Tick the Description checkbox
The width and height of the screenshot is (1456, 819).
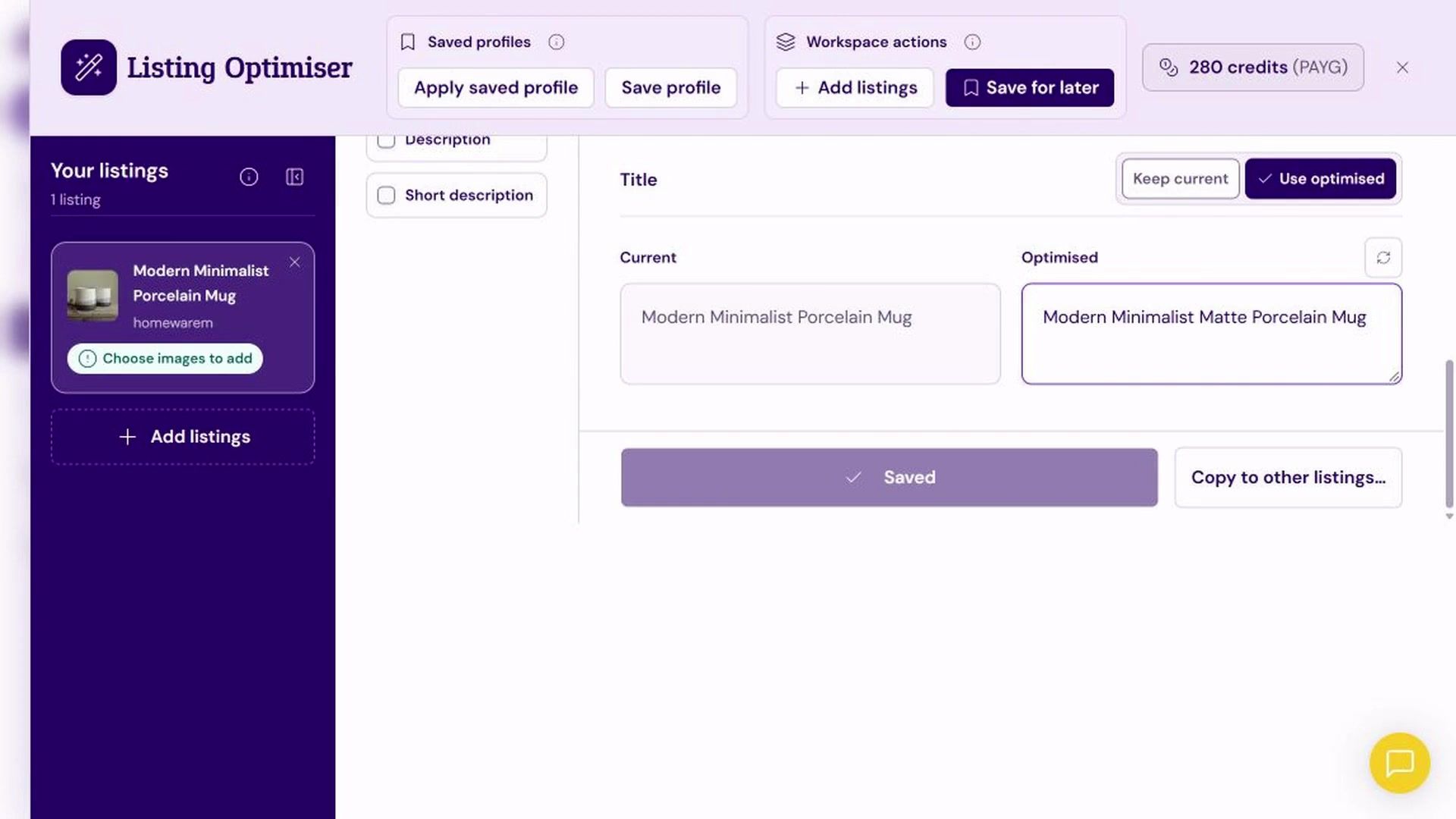point(386,141)
